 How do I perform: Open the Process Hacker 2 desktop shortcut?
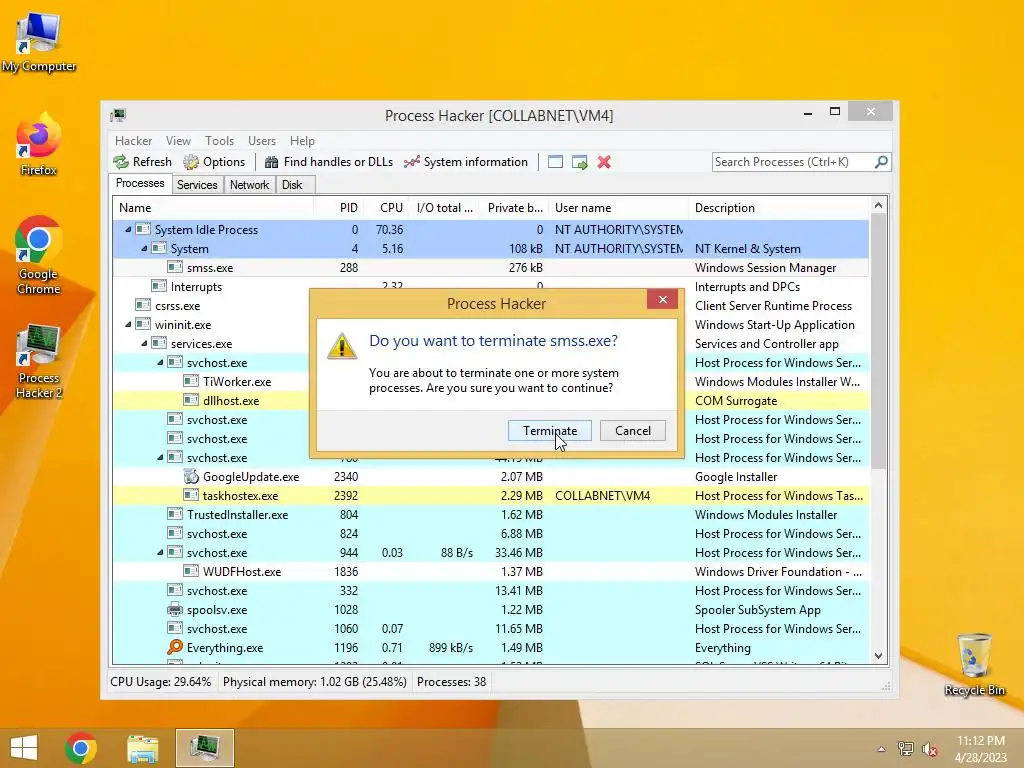pyautogui.click(x=39, y=360)
